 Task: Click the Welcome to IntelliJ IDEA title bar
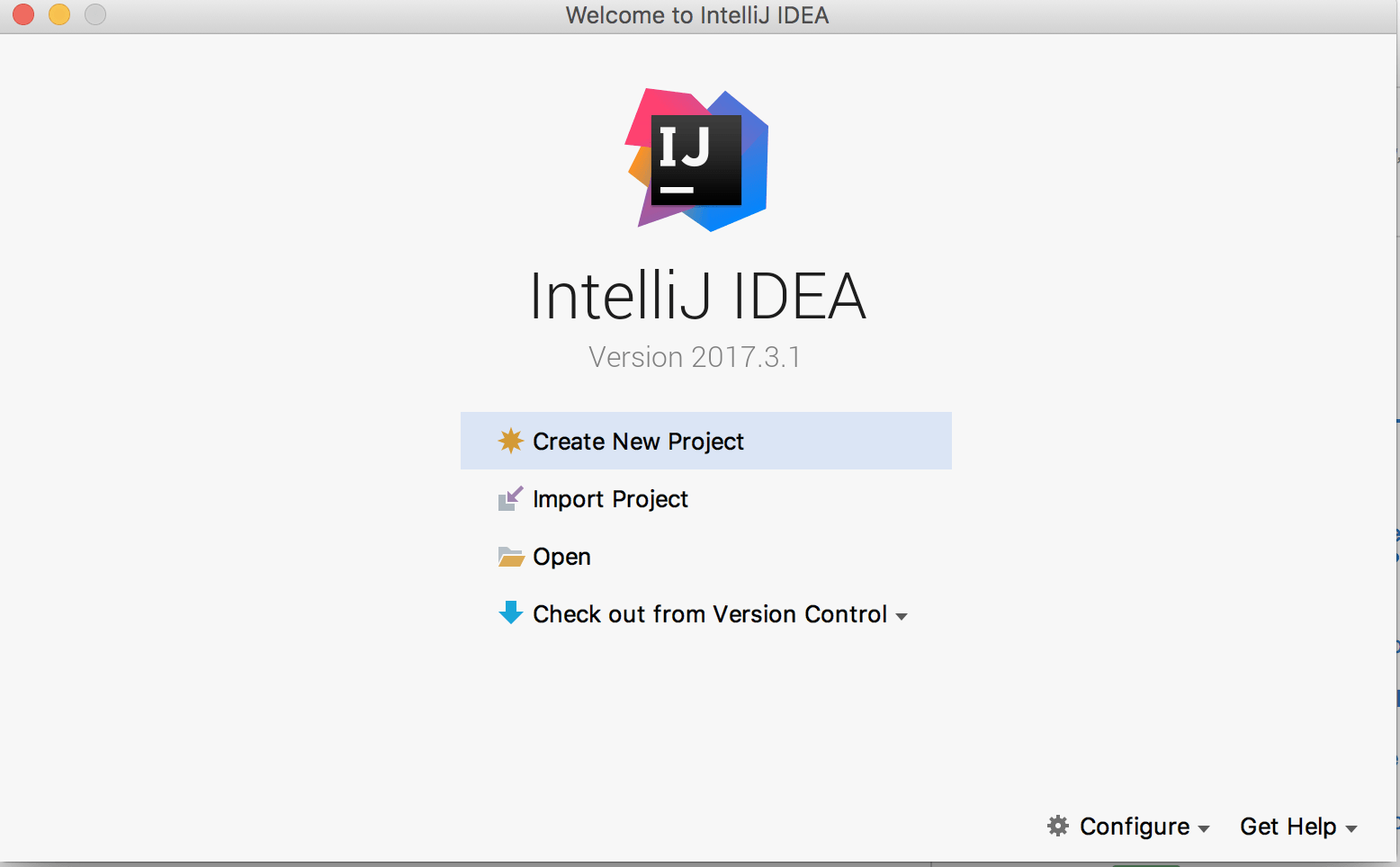pyautogui.click(x=696, y=14)
